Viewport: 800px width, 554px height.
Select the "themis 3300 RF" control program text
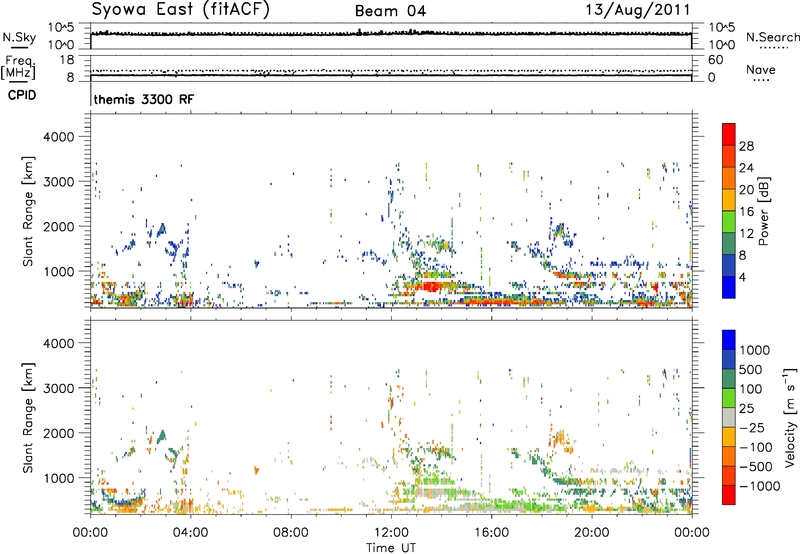point(144,99)
